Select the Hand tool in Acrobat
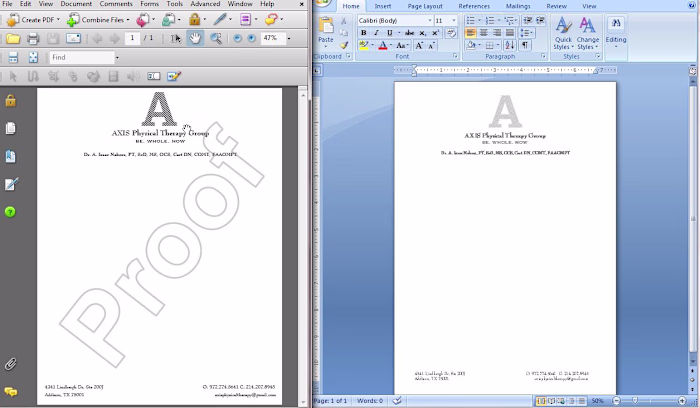The width and height of the screenshot is (700, 408). click(195, 38)
